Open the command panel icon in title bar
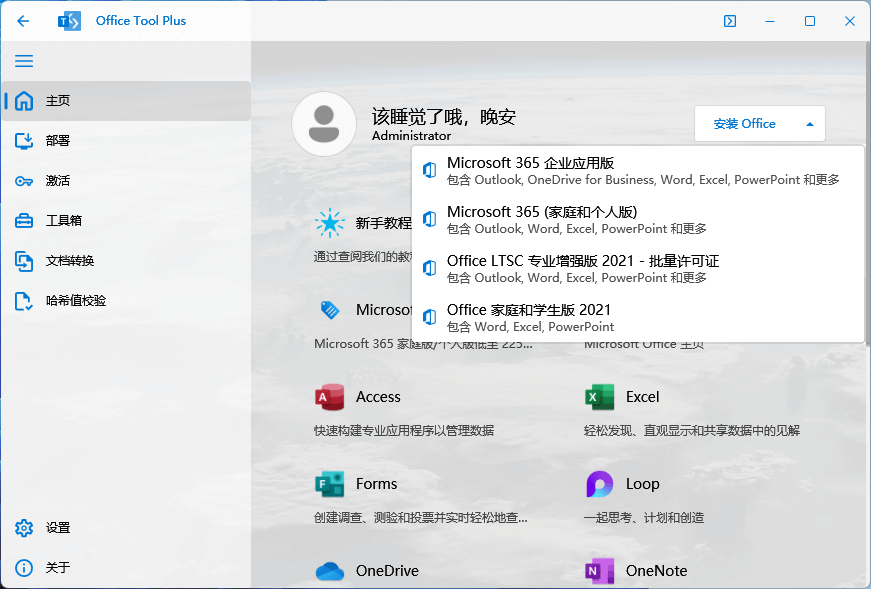 [730, 21]
